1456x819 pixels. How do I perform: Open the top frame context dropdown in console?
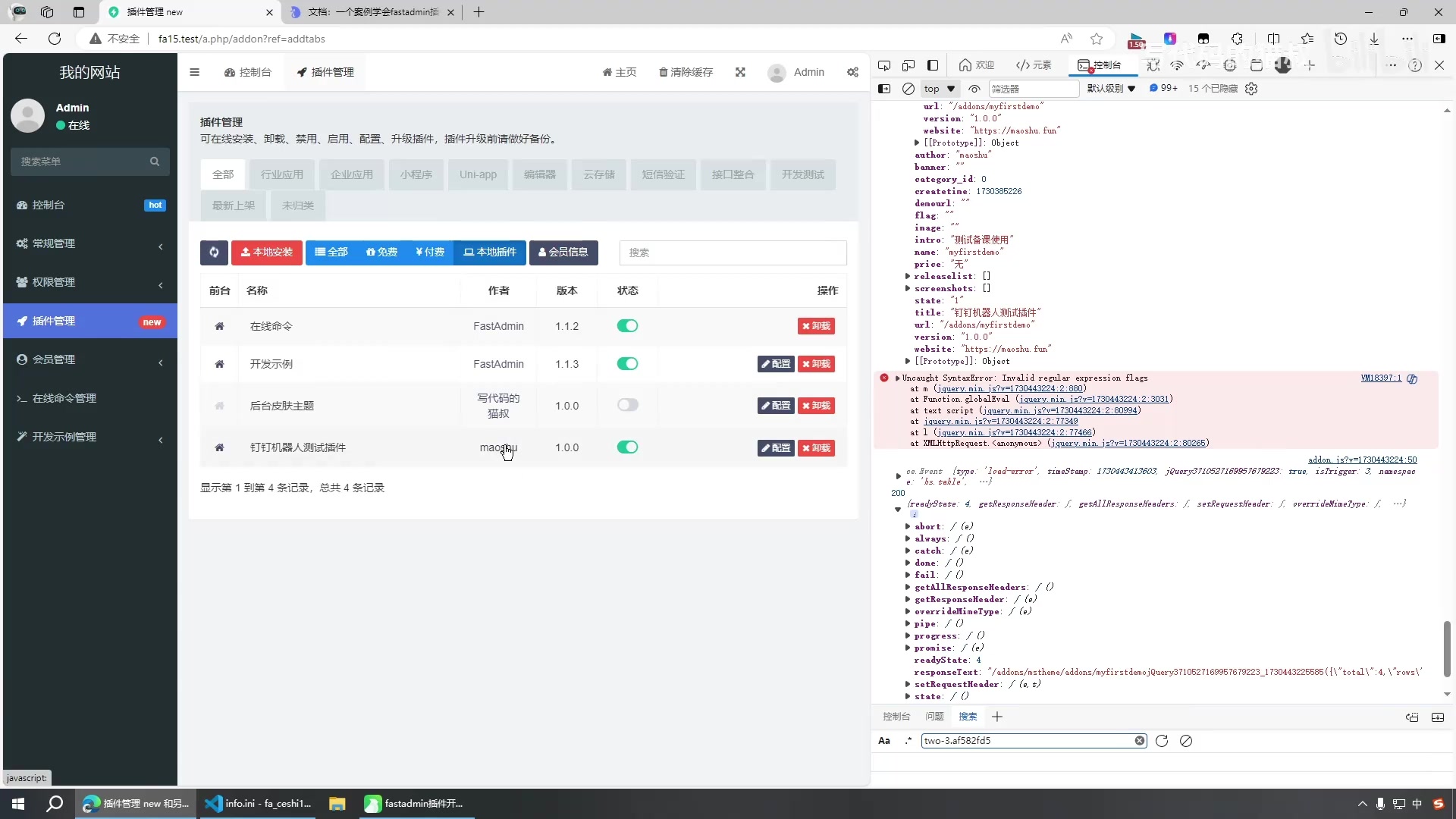[x=938, y=89]
